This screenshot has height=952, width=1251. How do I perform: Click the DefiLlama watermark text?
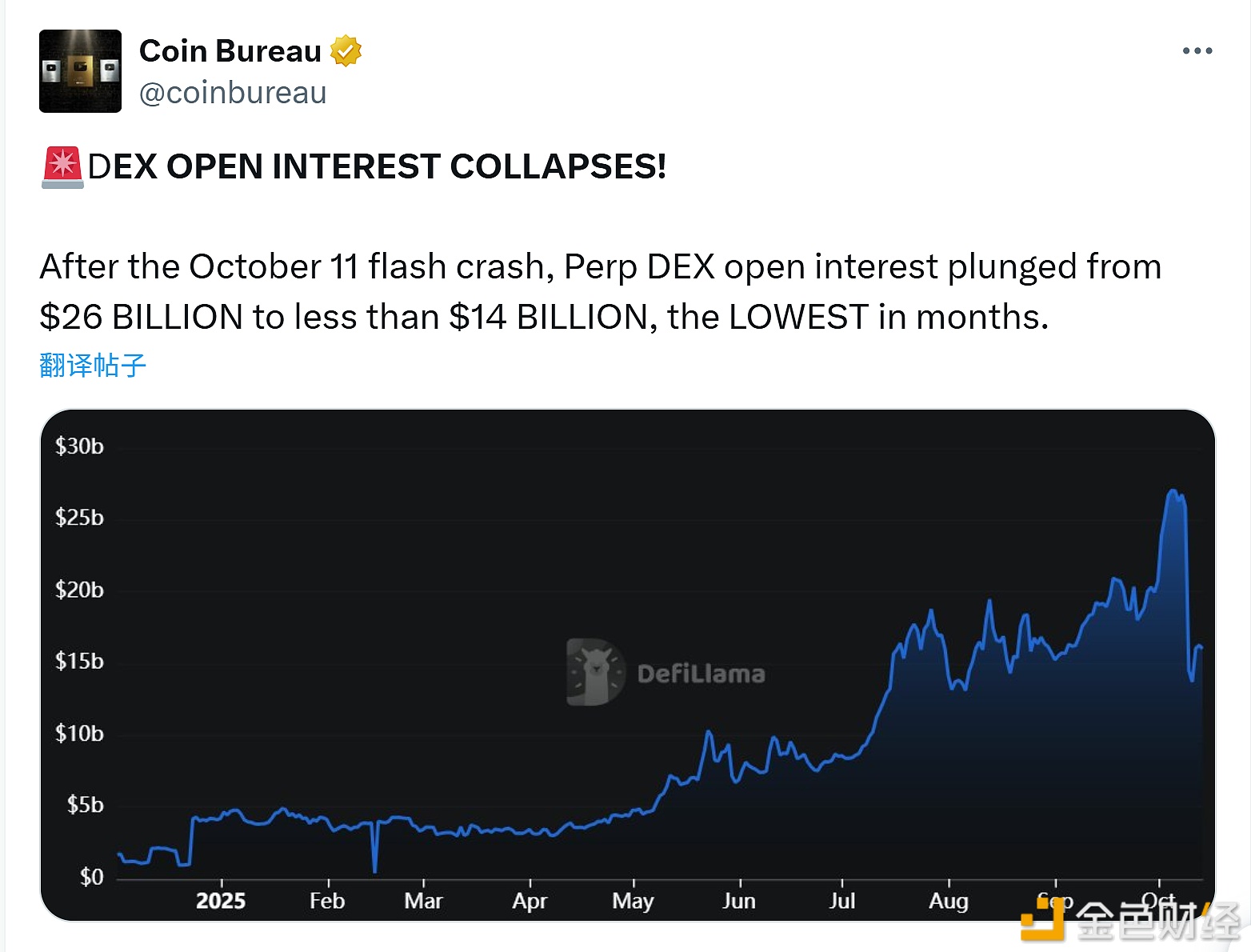tap(701, 674)
